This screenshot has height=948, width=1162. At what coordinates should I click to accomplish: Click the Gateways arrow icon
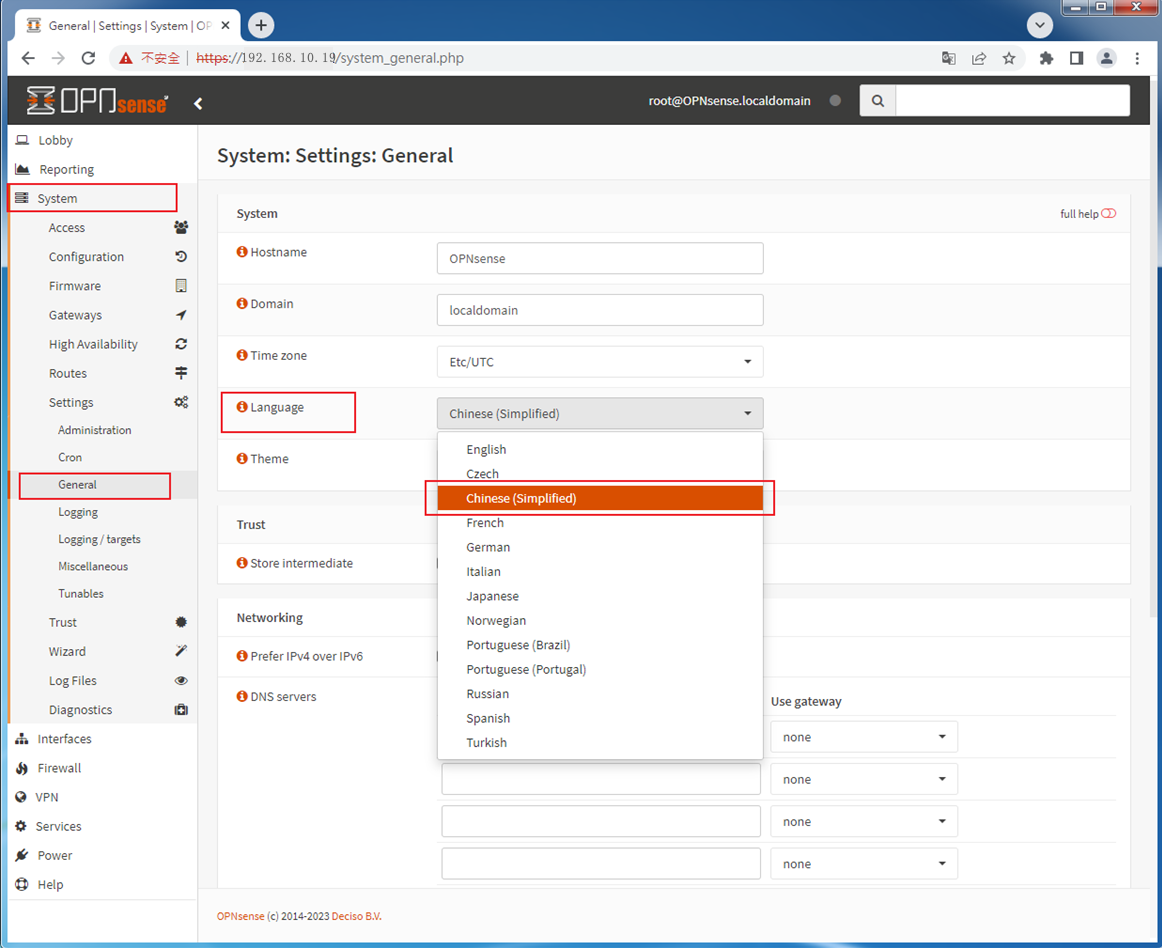point(181,315)
